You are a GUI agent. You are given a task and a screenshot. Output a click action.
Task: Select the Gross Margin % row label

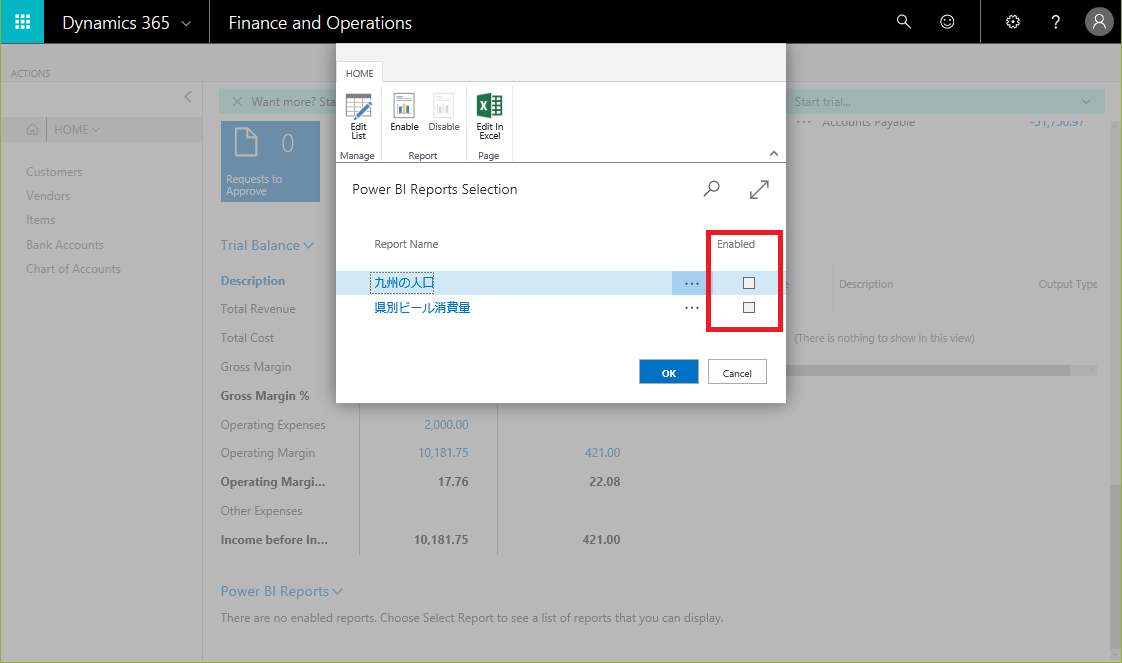pos(265,396)
